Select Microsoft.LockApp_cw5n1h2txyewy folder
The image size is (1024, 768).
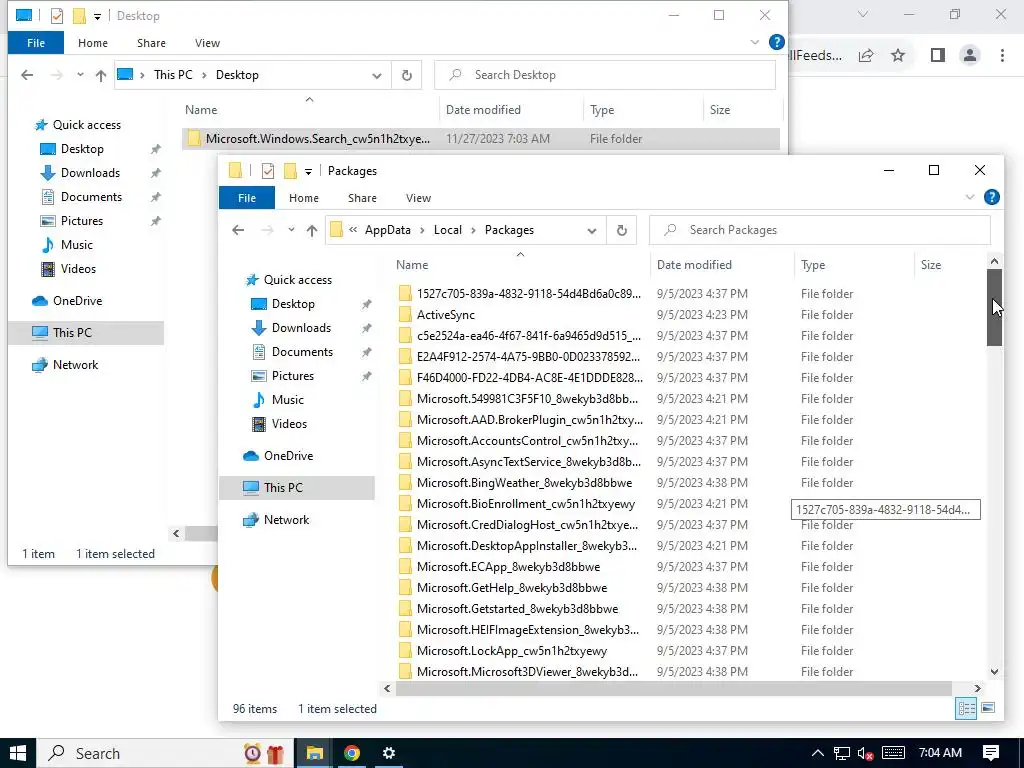[512, 650]
